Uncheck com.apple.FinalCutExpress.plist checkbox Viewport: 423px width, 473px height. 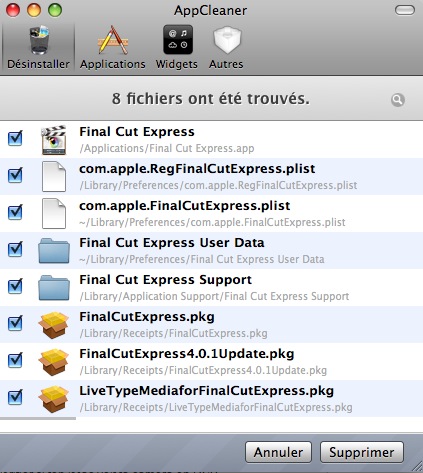point(15,212)
